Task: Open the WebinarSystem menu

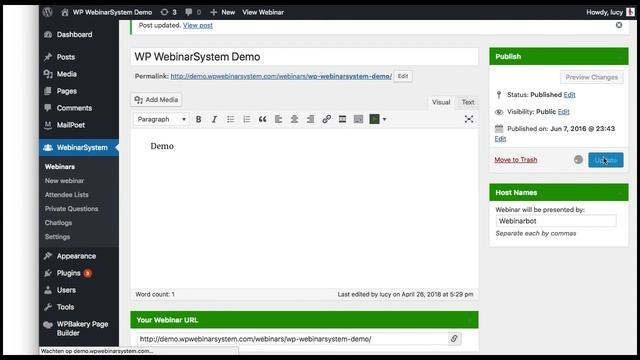Action: click(x=79, y=148)
